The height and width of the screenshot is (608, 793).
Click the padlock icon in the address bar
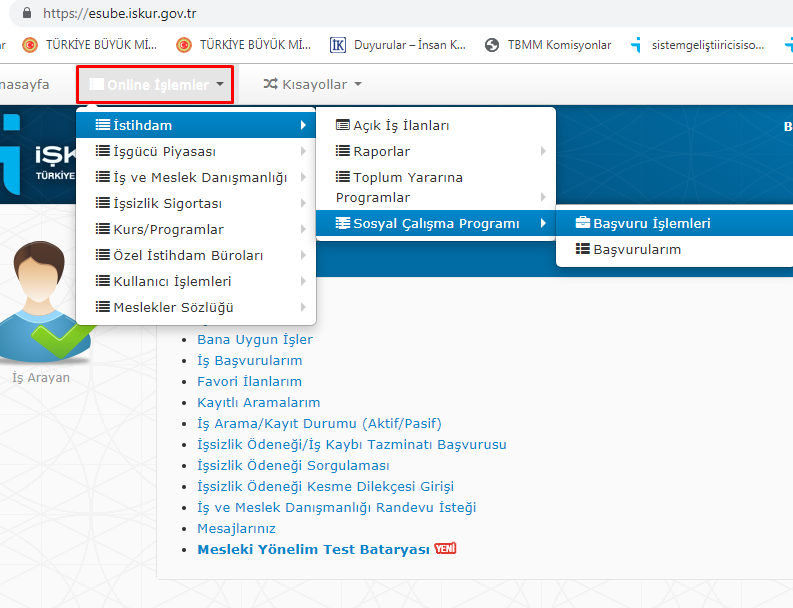click(x=27, y=14)
